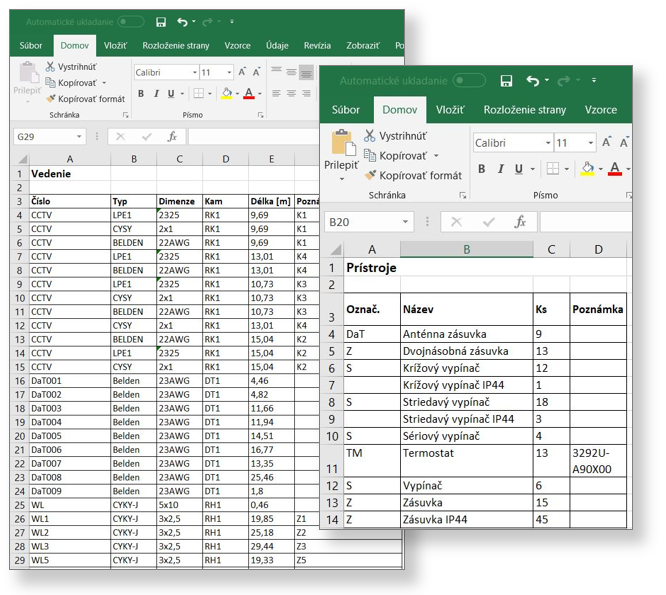Click Kopírovať icon in Prístroje window
The width and height of the screenshot is (666, 595).
coord(370,156)
